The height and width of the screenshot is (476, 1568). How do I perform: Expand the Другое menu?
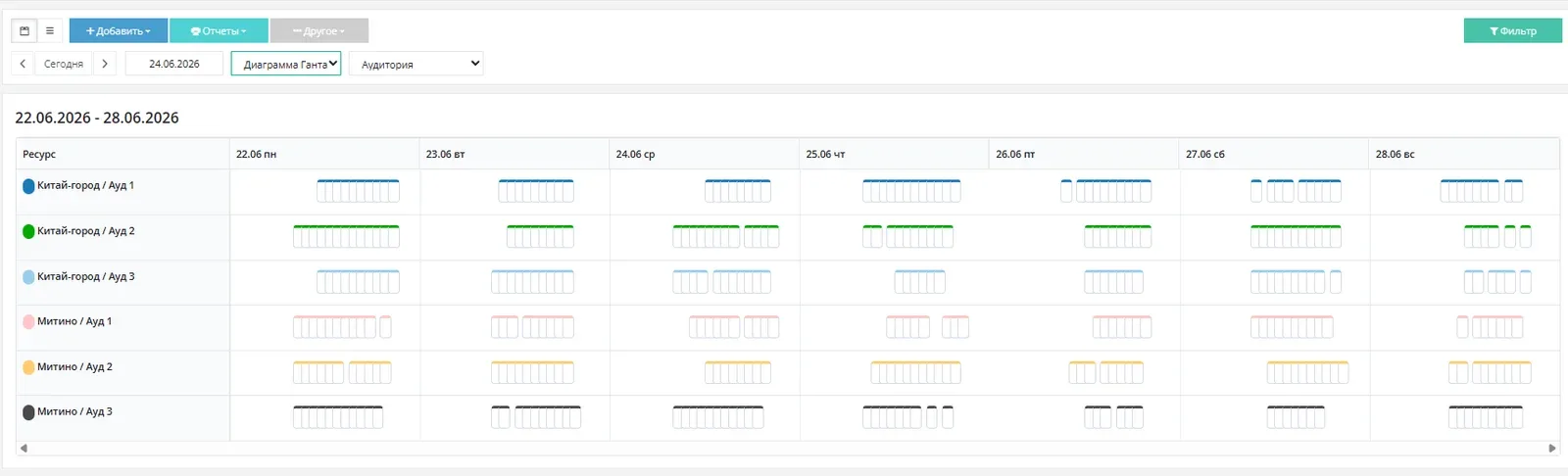pos(319,31)
